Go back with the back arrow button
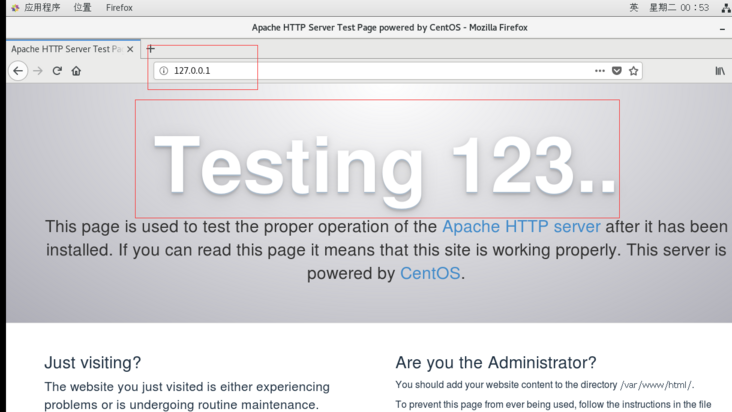The width and height of the screenshot is (732, 412). (x=18, y=71)
